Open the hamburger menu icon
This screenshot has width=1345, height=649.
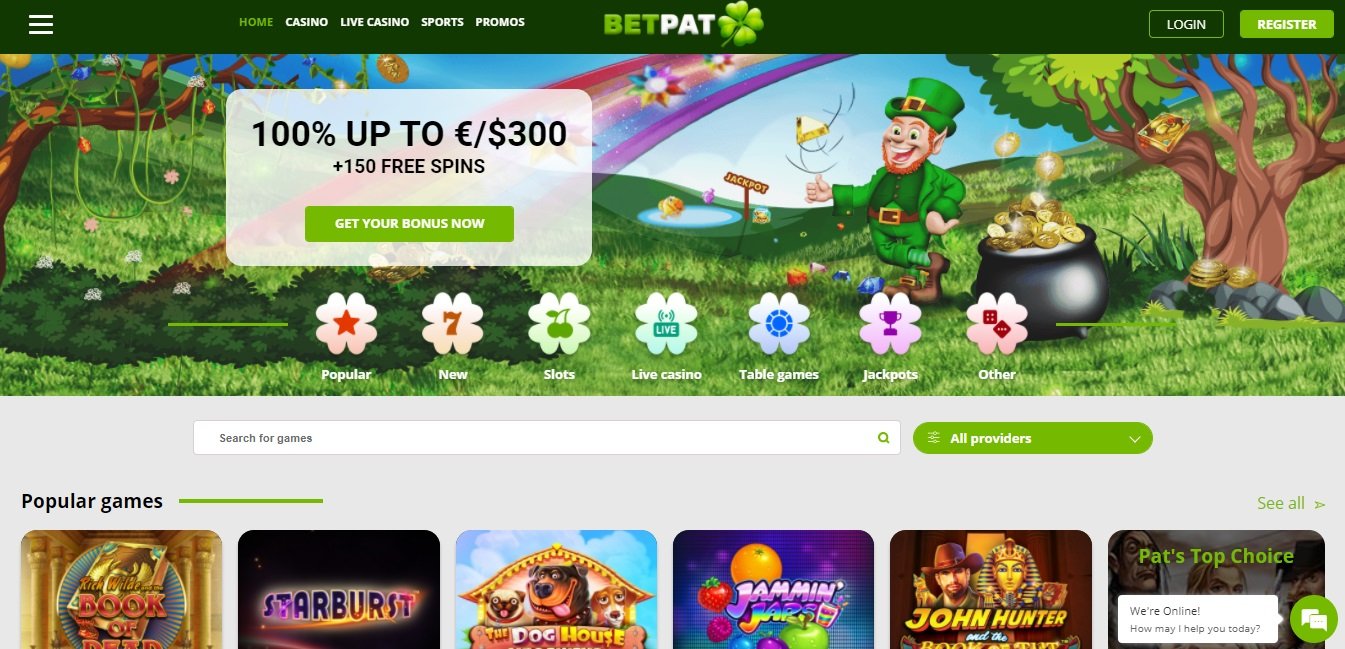pos(41,24)
